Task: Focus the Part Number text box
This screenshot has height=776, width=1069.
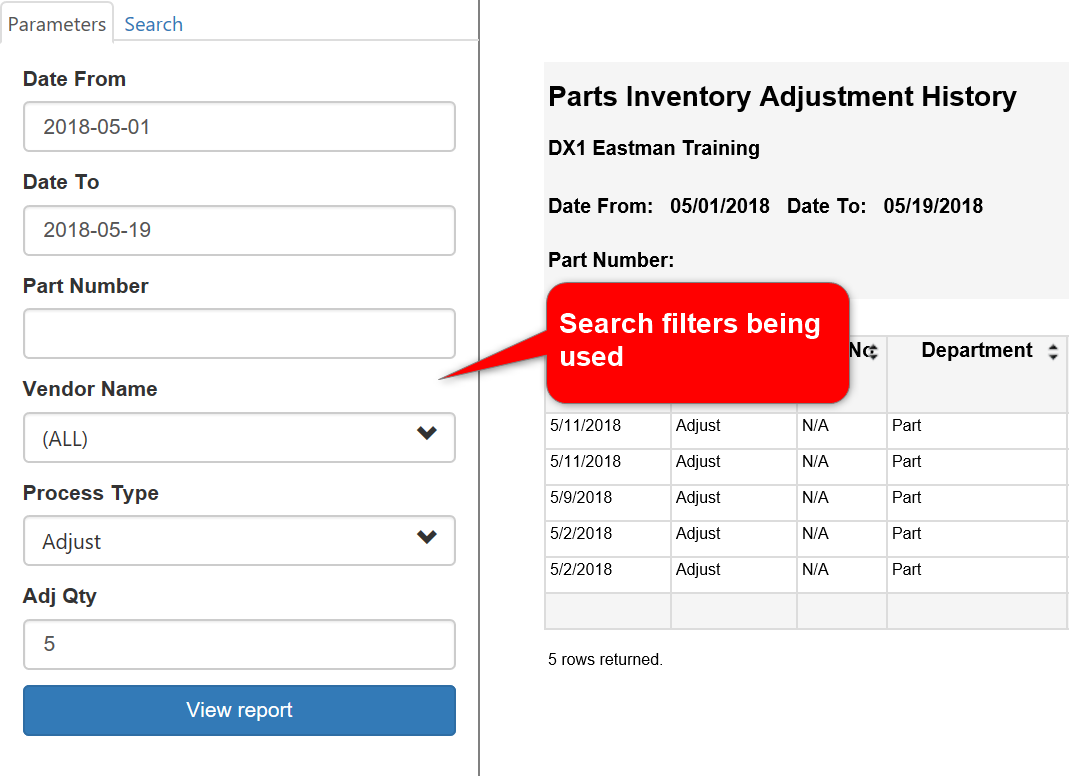Action: [x=239, y=333]
